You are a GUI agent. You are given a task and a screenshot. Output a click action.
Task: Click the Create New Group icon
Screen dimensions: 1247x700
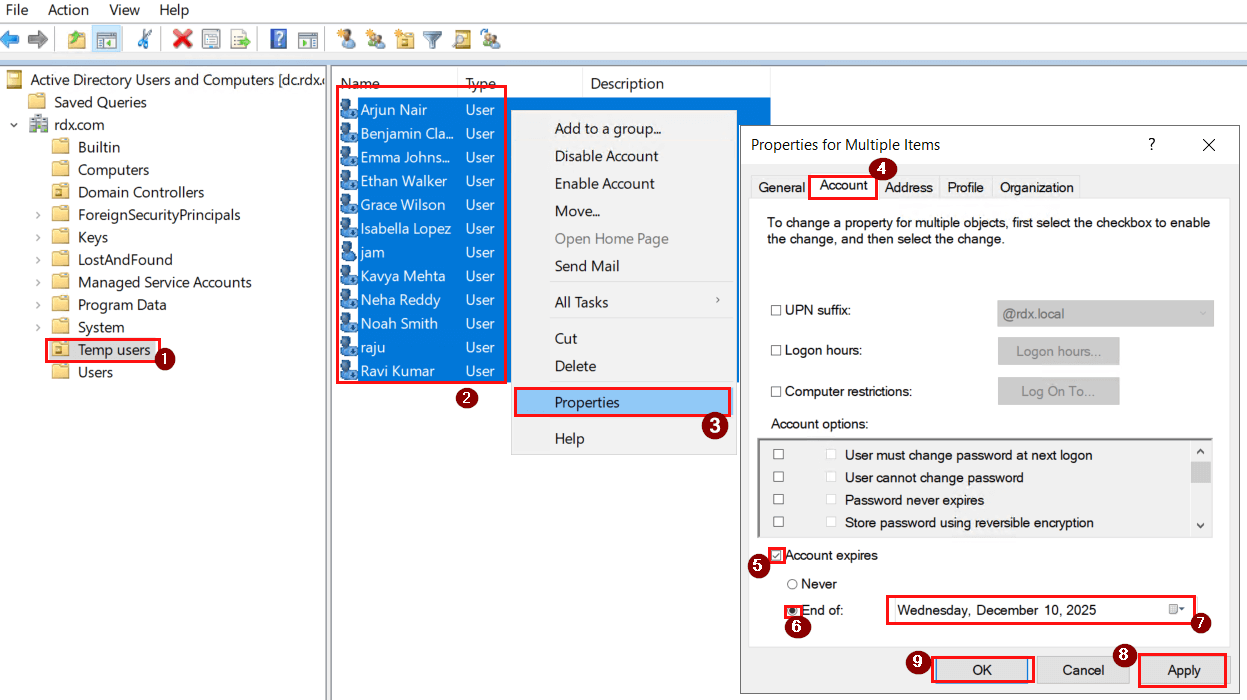tap(374, 39)
